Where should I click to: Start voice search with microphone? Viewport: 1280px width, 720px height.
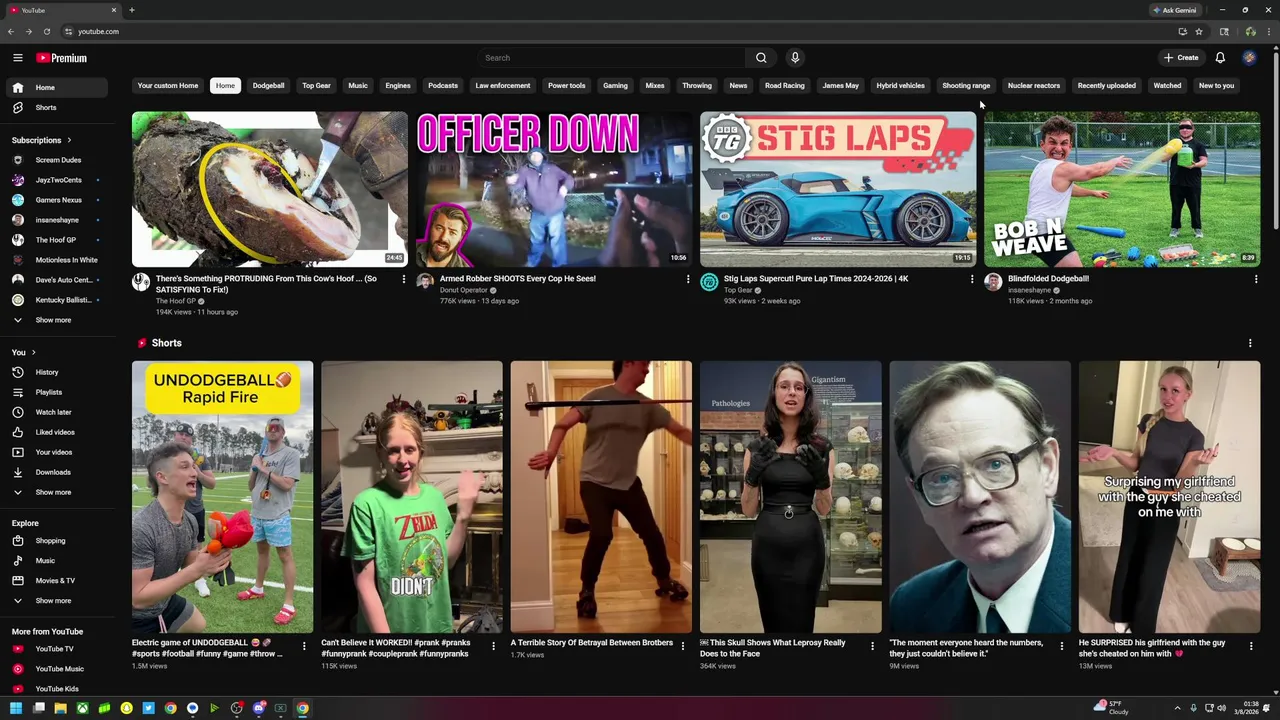click(795, 58)
